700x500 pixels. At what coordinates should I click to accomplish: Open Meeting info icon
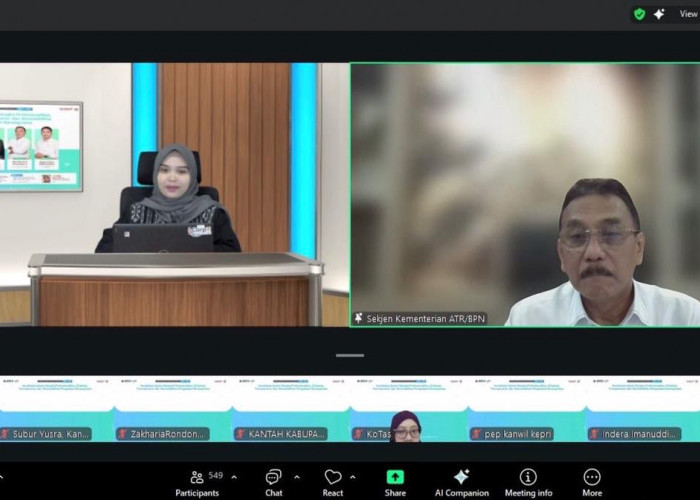coord(528,477)
